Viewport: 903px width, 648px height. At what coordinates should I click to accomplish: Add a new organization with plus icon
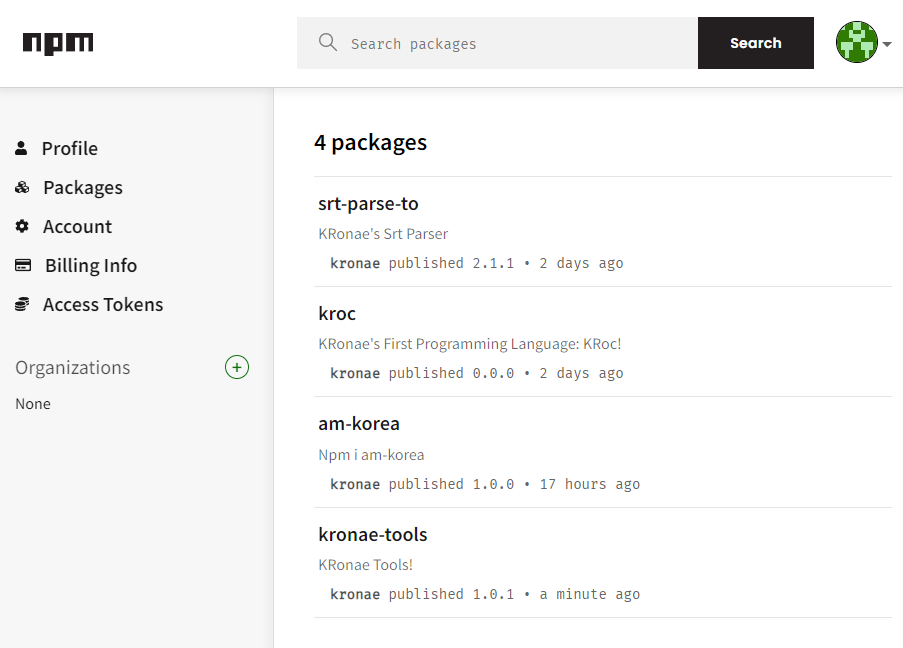237,367
